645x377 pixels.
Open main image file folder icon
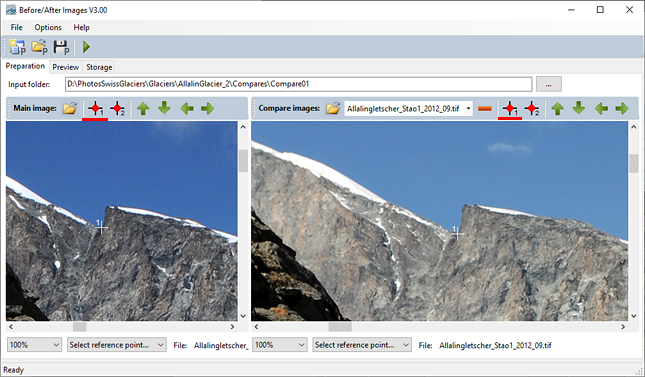tap(70, 108)
